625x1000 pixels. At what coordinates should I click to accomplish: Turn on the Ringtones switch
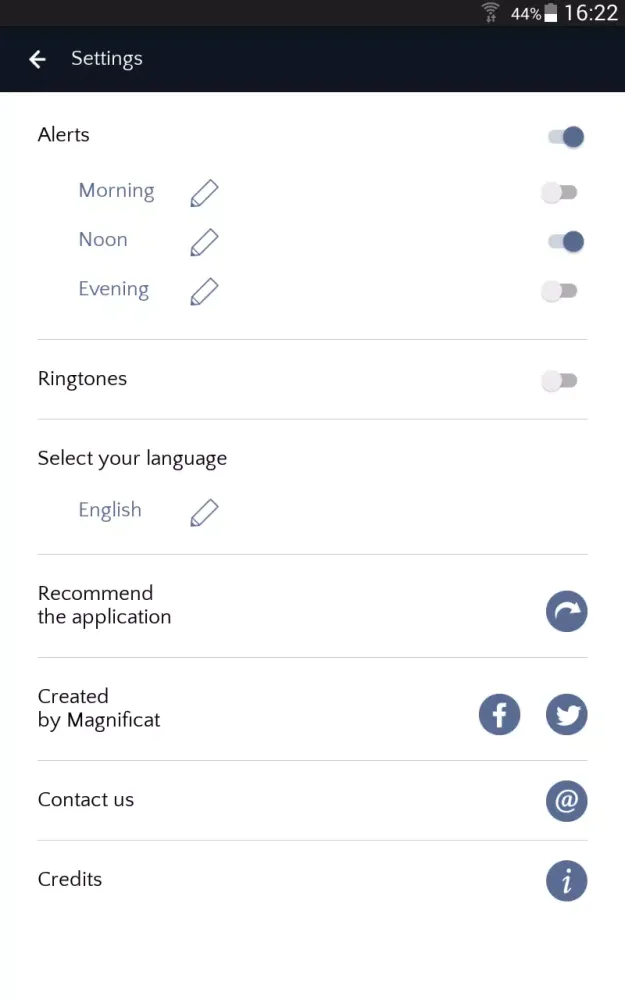click(558, 380)
